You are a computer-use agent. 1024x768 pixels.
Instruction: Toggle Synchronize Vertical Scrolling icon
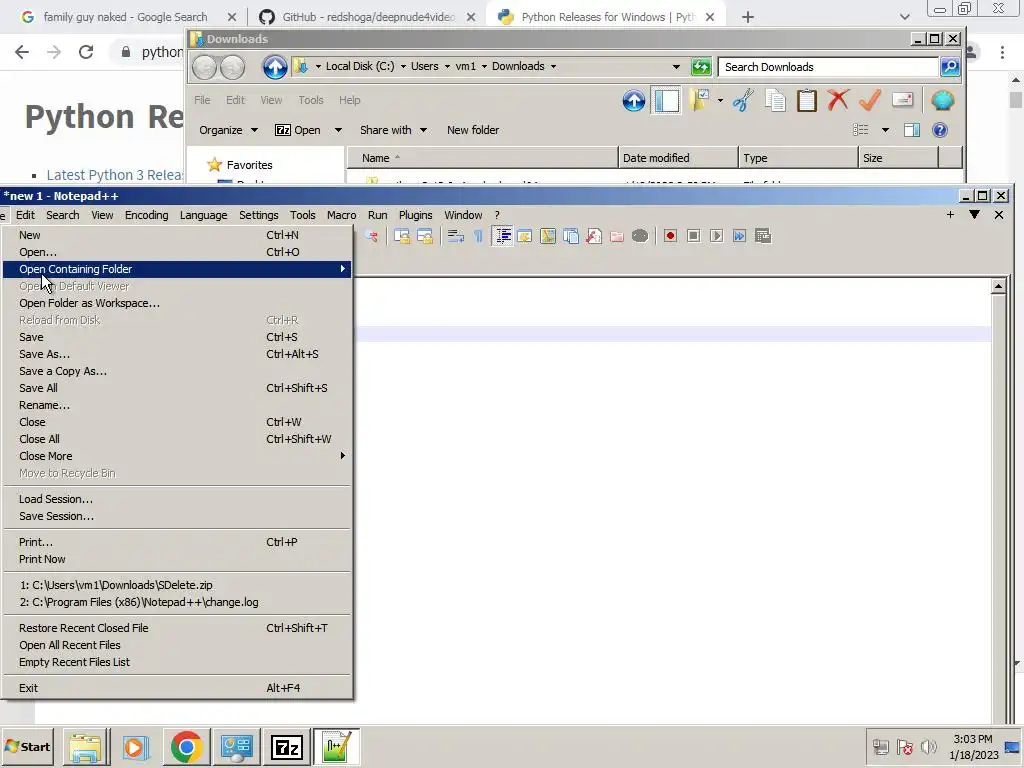click(402, 236)
